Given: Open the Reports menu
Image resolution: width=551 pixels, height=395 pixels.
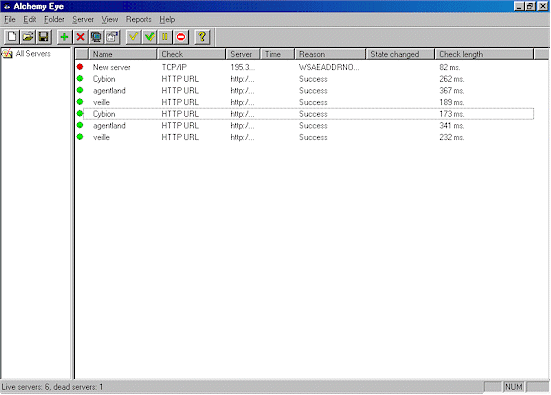Looking at the screenshot, I should tap(138, 19).
